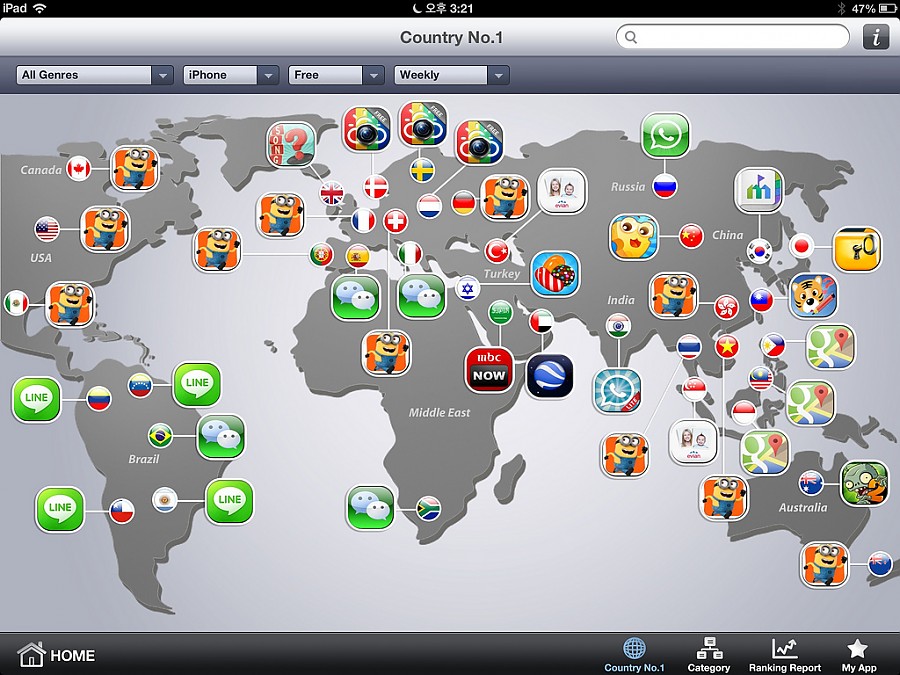Switch to the Category tab
This screenshot has height=675, width=900.
[709, 655]
